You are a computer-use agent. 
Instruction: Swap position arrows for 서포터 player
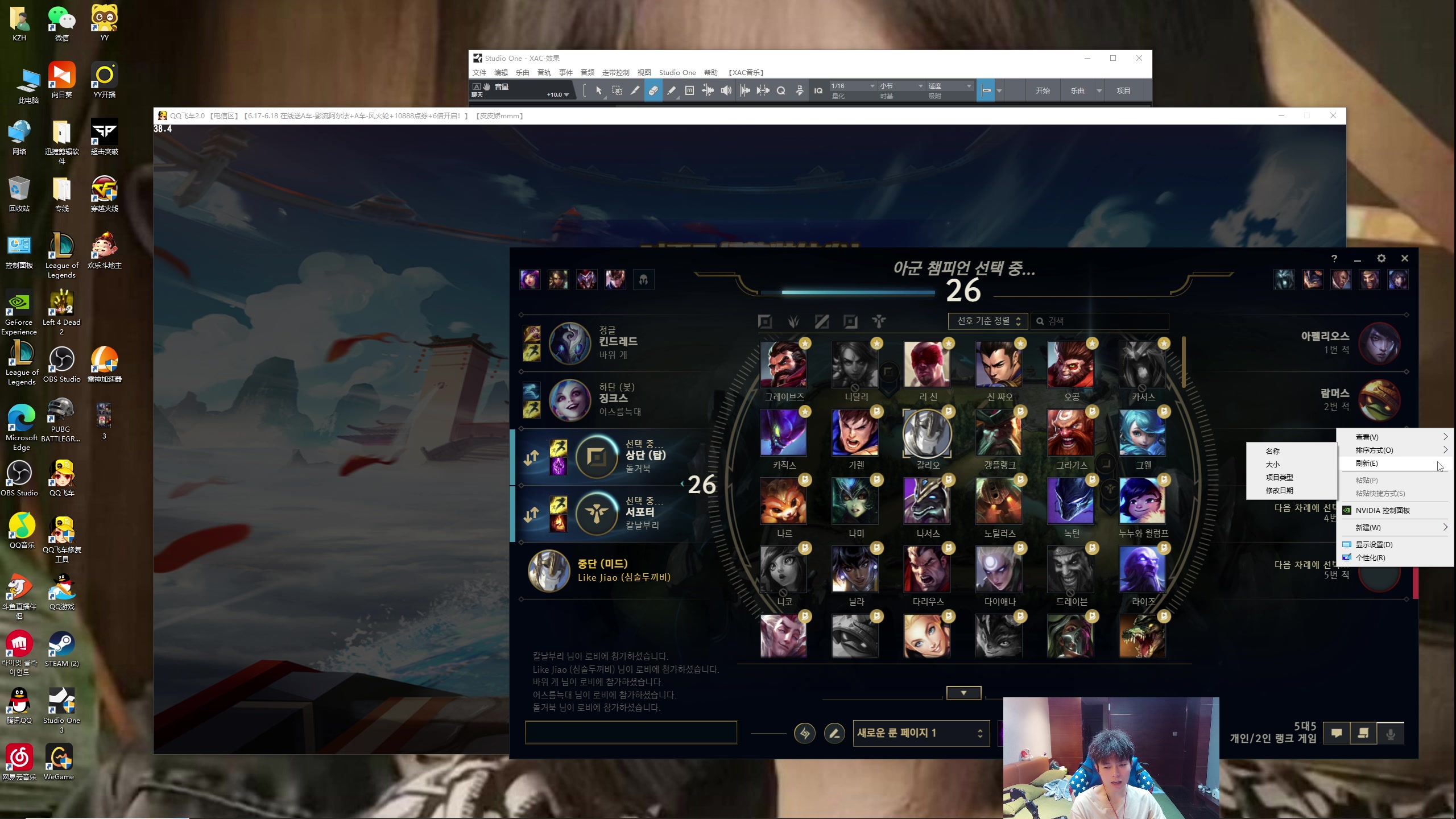(532, 514)
